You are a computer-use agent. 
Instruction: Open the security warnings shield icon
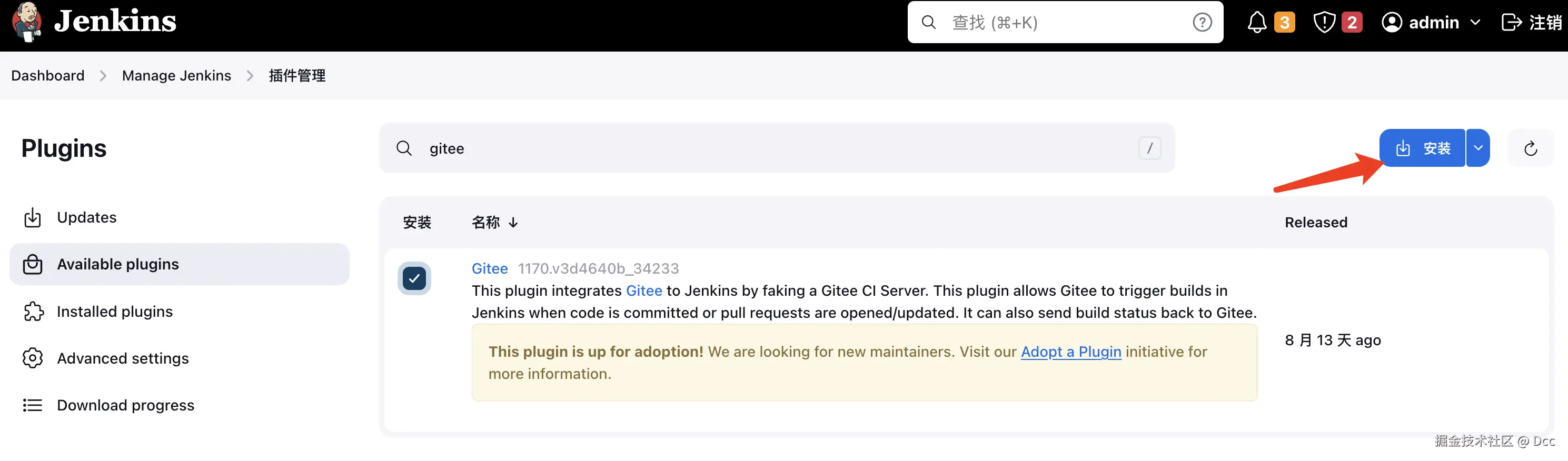point(1324,23)
